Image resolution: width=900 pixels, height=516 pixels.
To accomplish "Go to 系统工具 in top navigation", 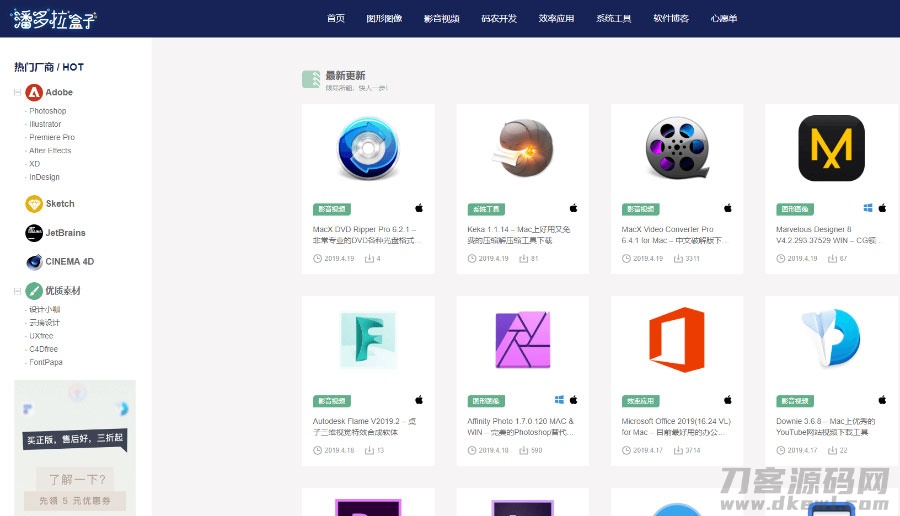I will (613, 18).
